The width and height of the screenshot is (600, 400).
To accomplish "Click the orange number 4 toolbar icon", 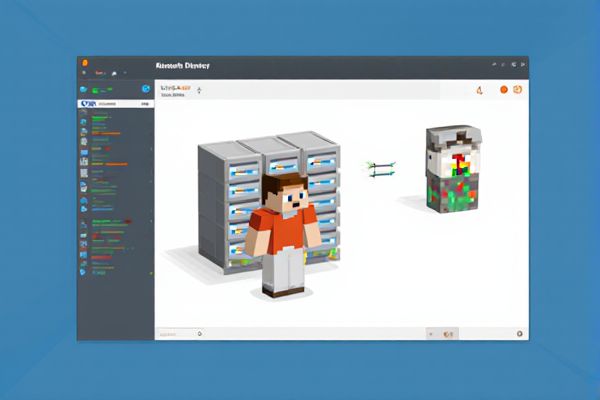I will [479, 90].
